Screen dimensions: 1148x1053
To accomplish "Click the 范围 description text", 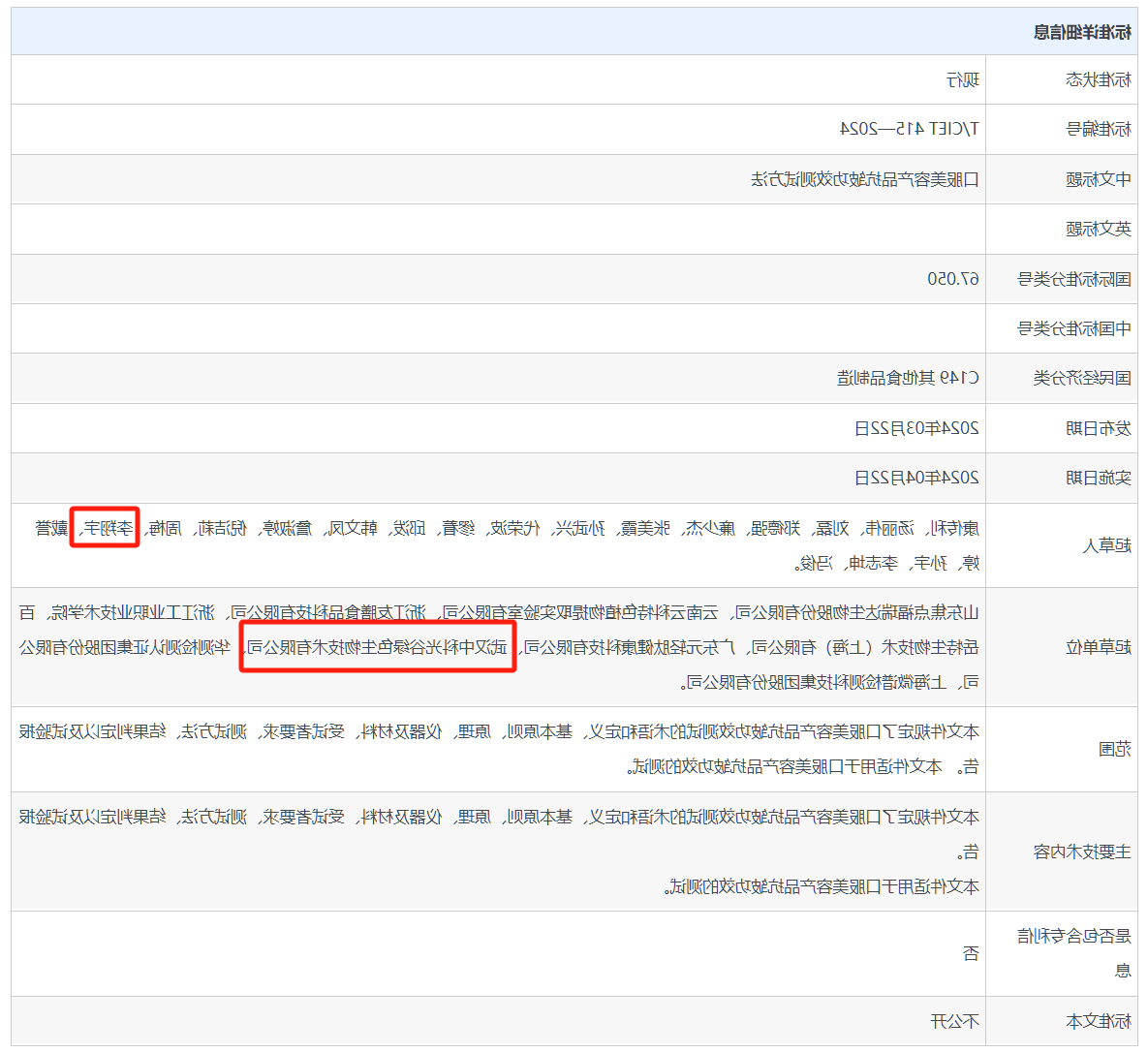I will click(499, 749).
